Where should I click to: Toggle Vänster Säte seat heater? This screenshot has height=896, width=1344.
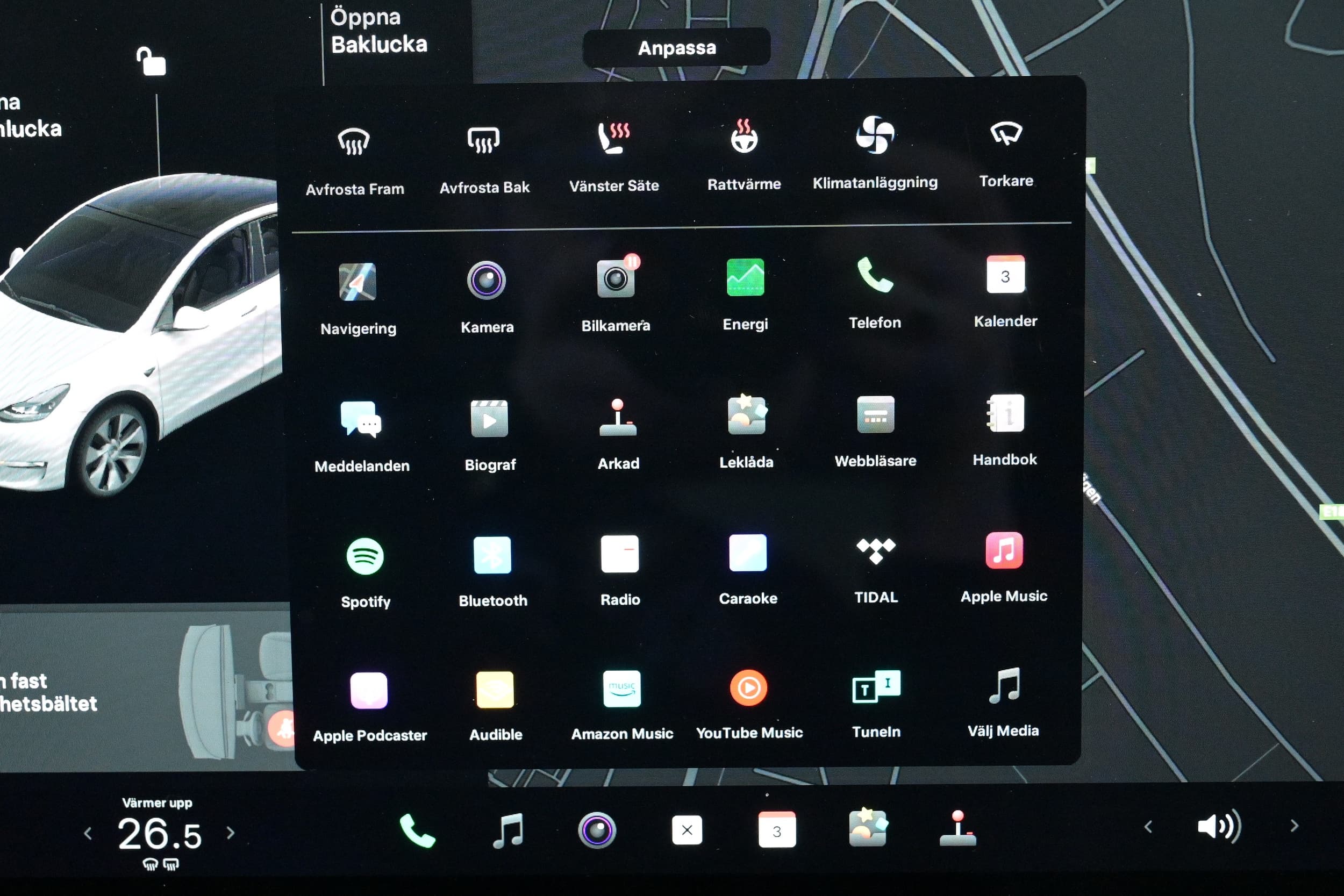pyautogui.click(x=614, y=139)
